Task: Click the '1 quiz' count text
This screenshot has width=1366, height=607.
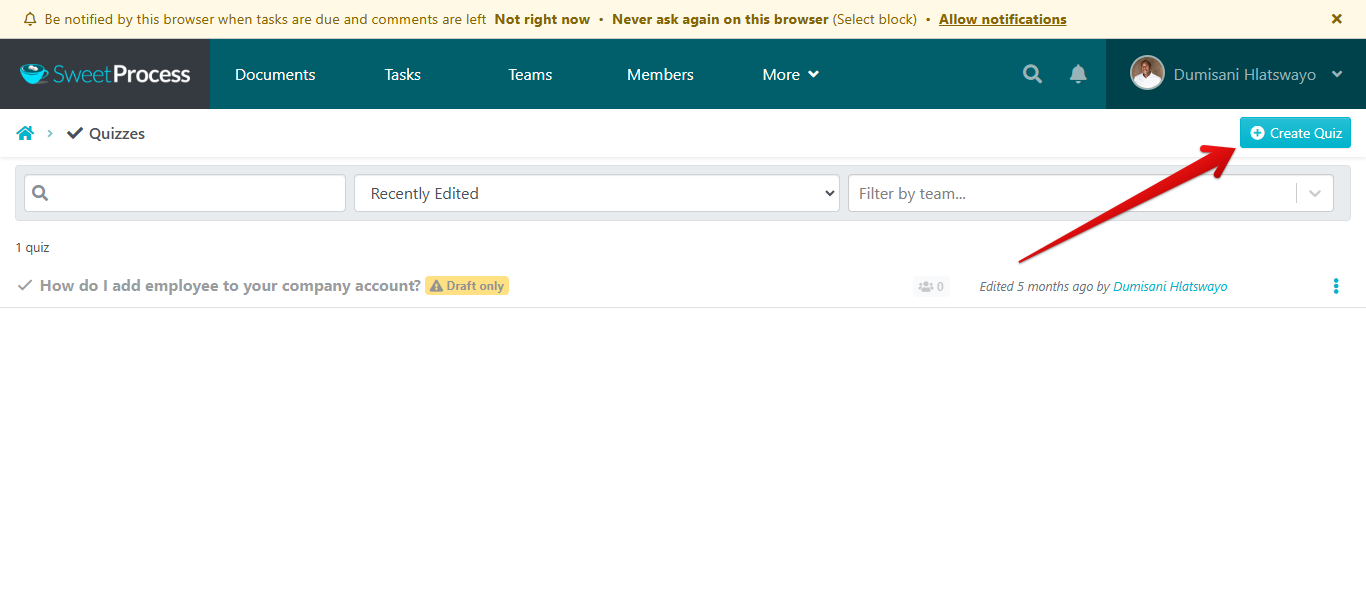Action: click(x=32, y=247)
